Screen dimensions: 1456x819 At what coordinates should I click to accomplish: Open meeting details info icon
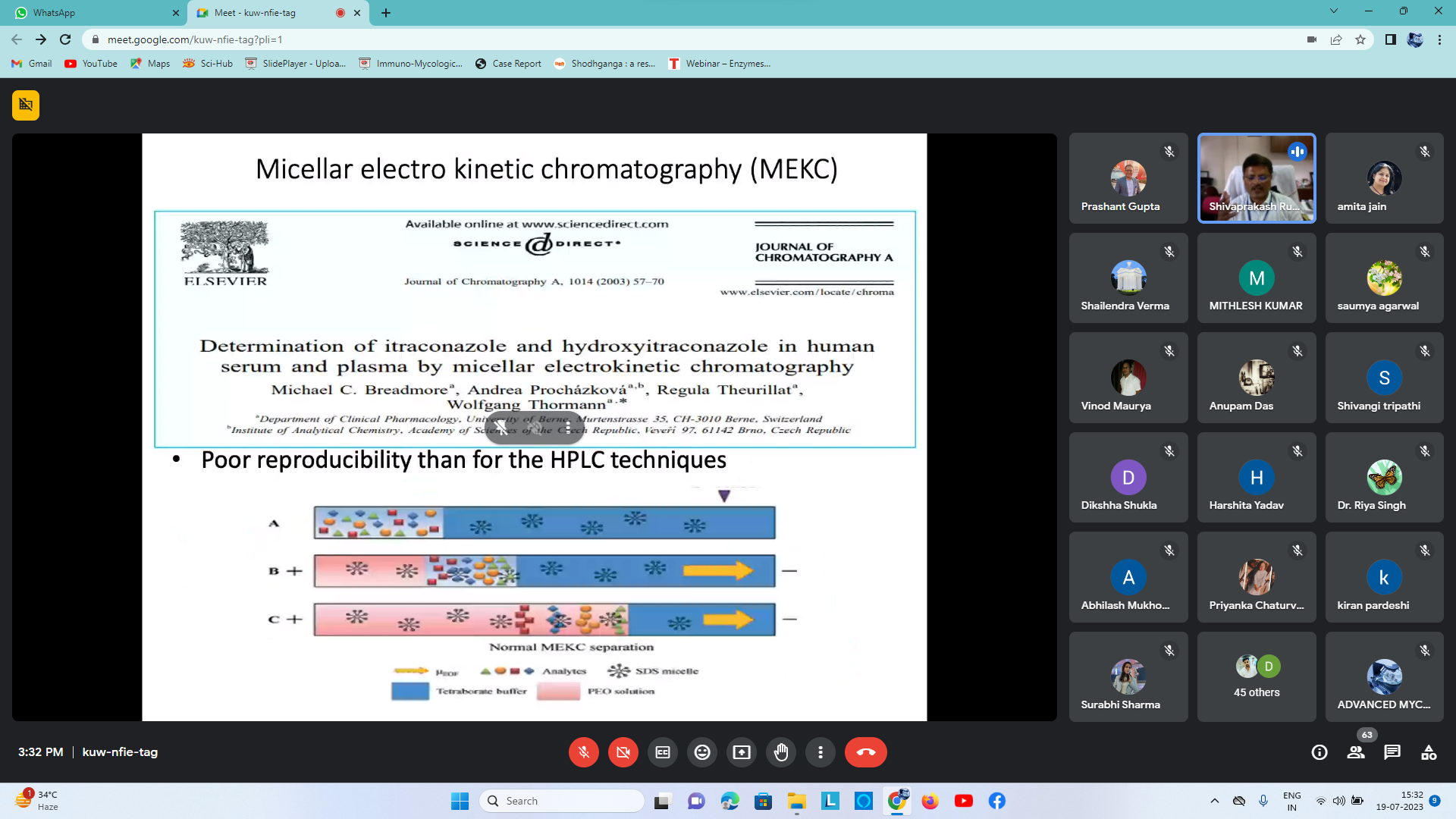1319,752
